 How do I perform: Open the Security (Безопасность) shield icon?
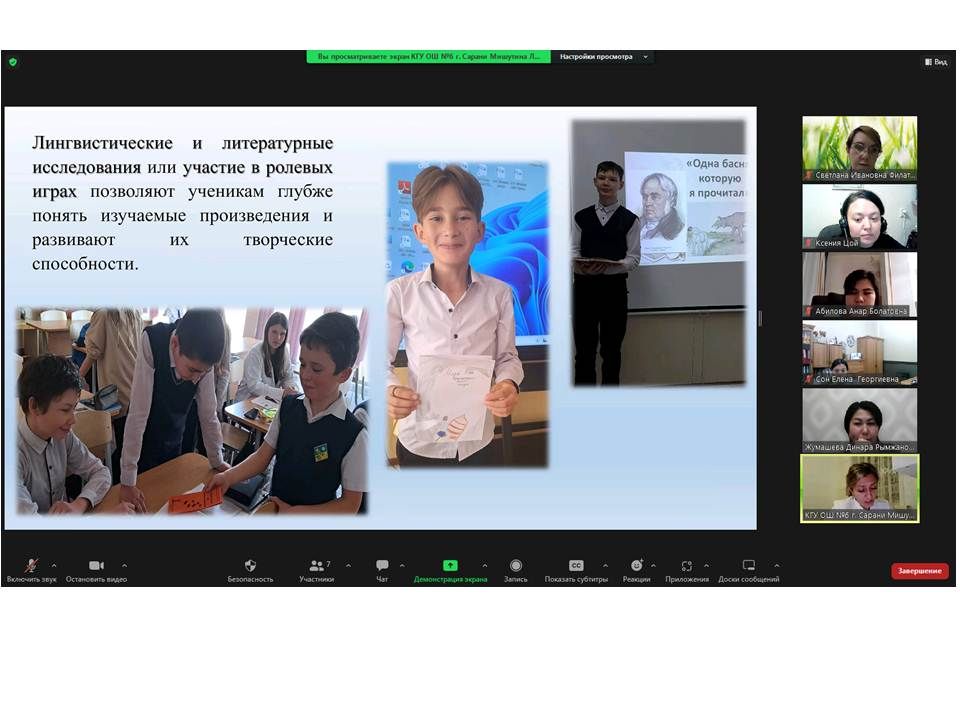coord(250,566)
